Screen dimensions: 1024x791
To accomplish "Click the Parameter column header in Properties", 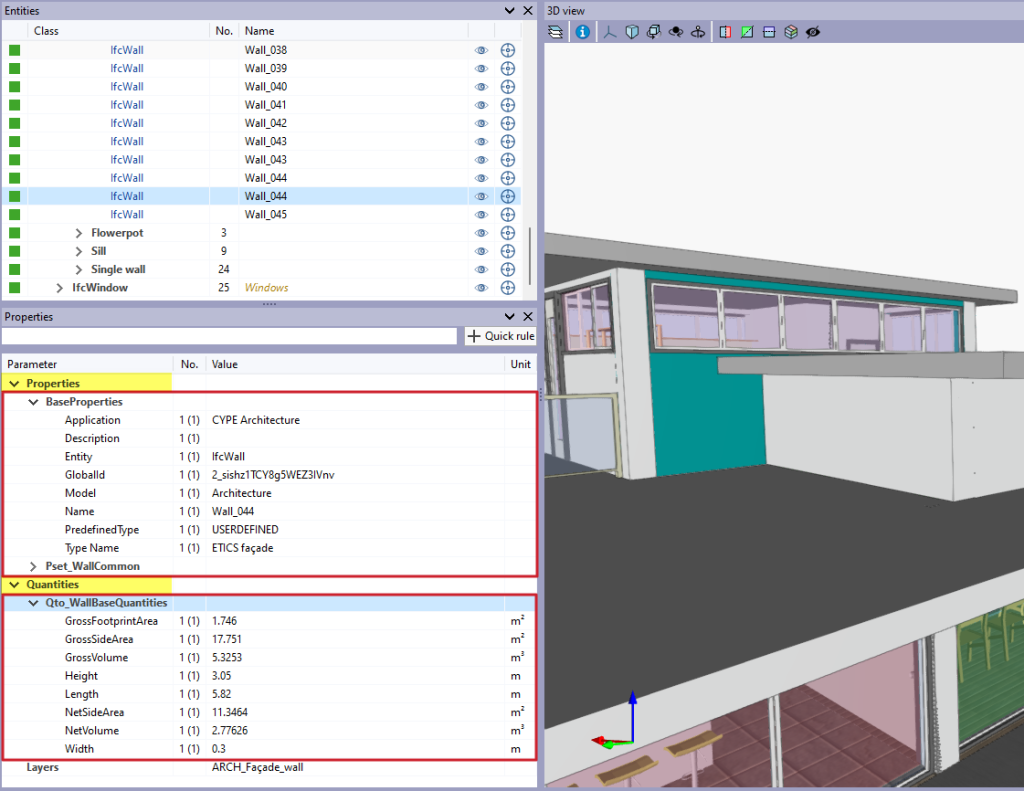I will (33, 364).
